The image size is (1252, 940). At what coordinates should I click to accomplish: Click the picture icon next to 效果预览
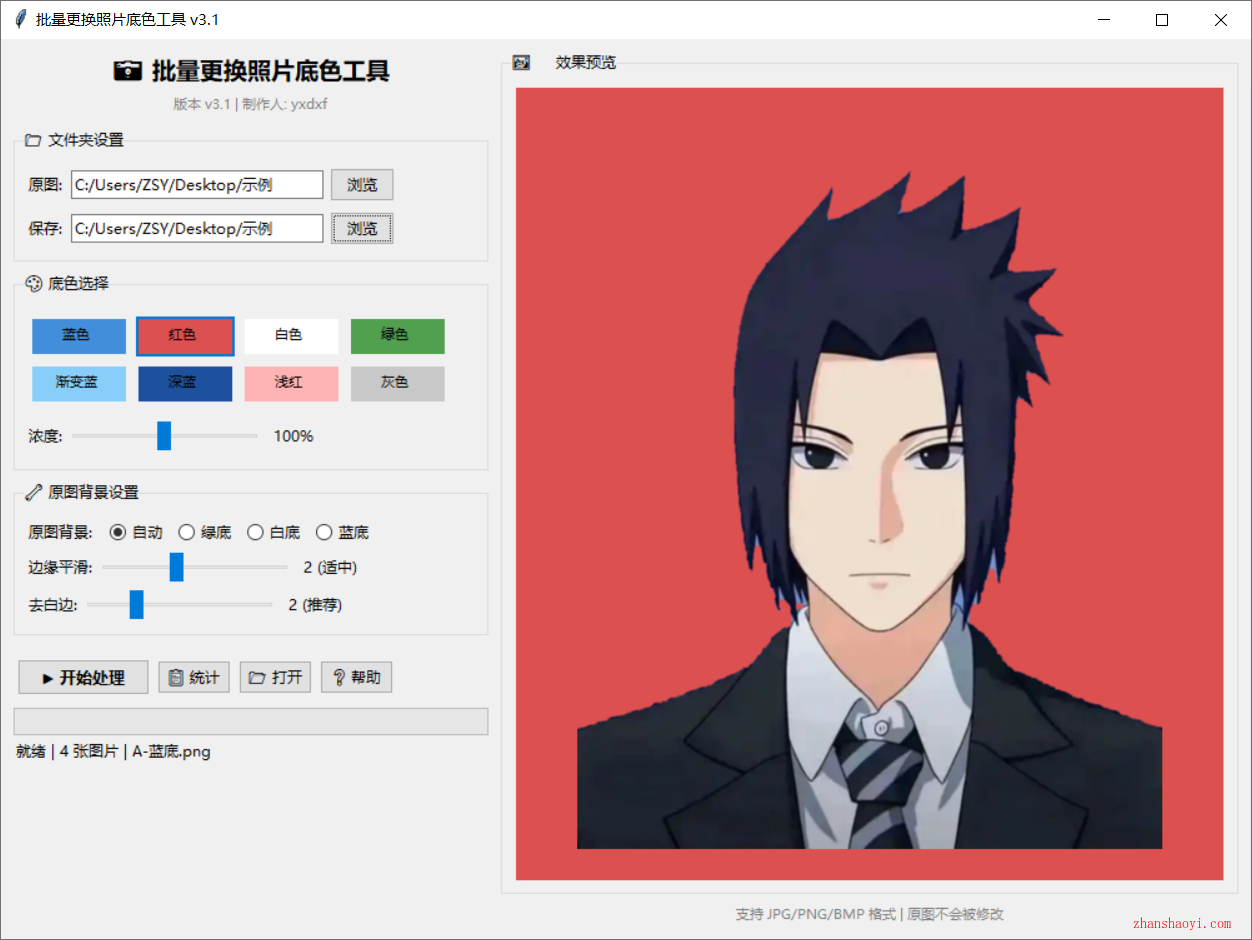tap(521, 62)
